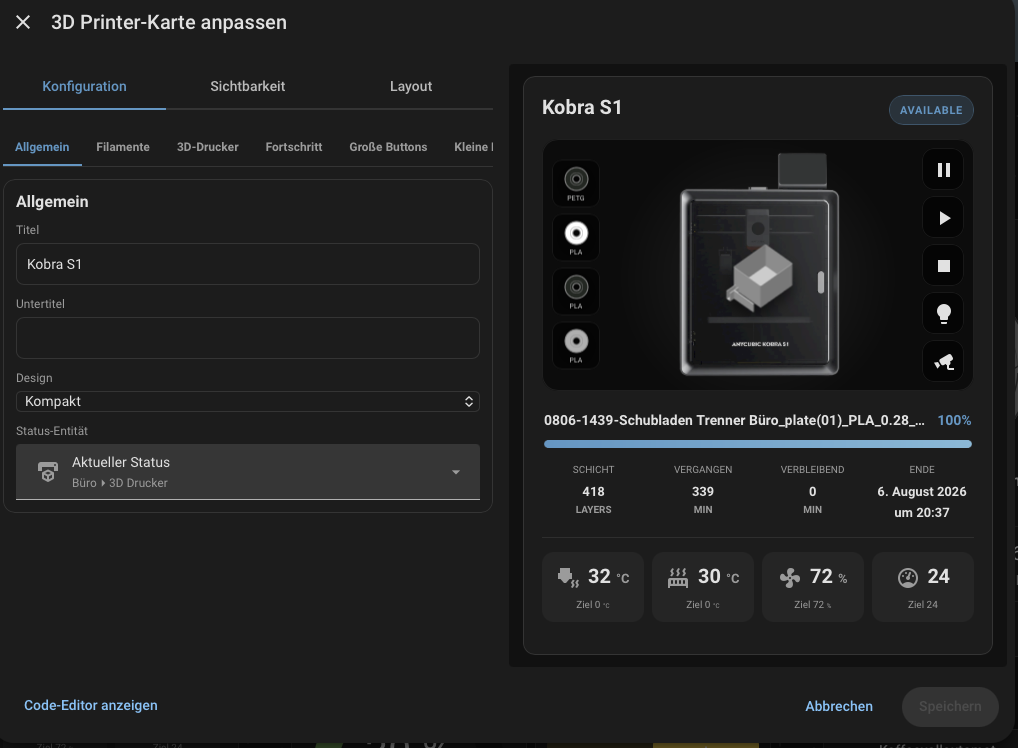The height and width of the screenshot is (748, 1018).
Task: Close the 3D Printer-Karte anpassen dialog
Action: pos(23,22)
